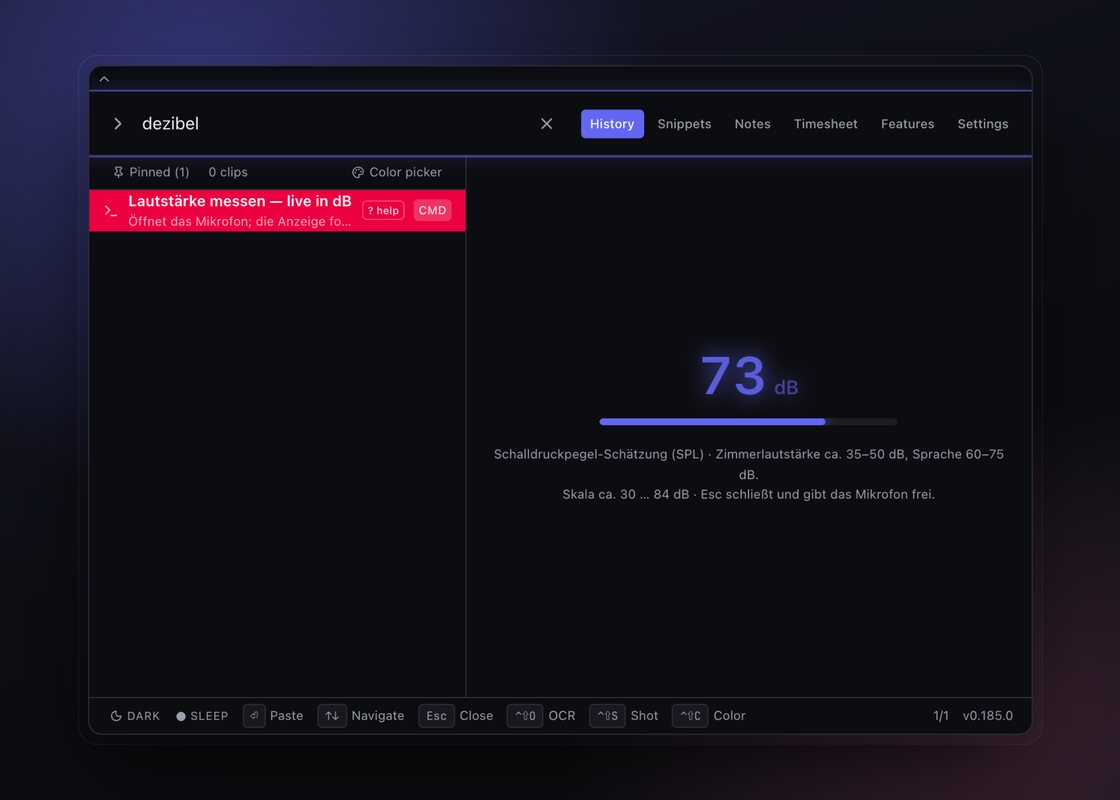The height and width of the screenshot is (800, 1120).
Task: Go to the Notes tab
Action: 752,124
